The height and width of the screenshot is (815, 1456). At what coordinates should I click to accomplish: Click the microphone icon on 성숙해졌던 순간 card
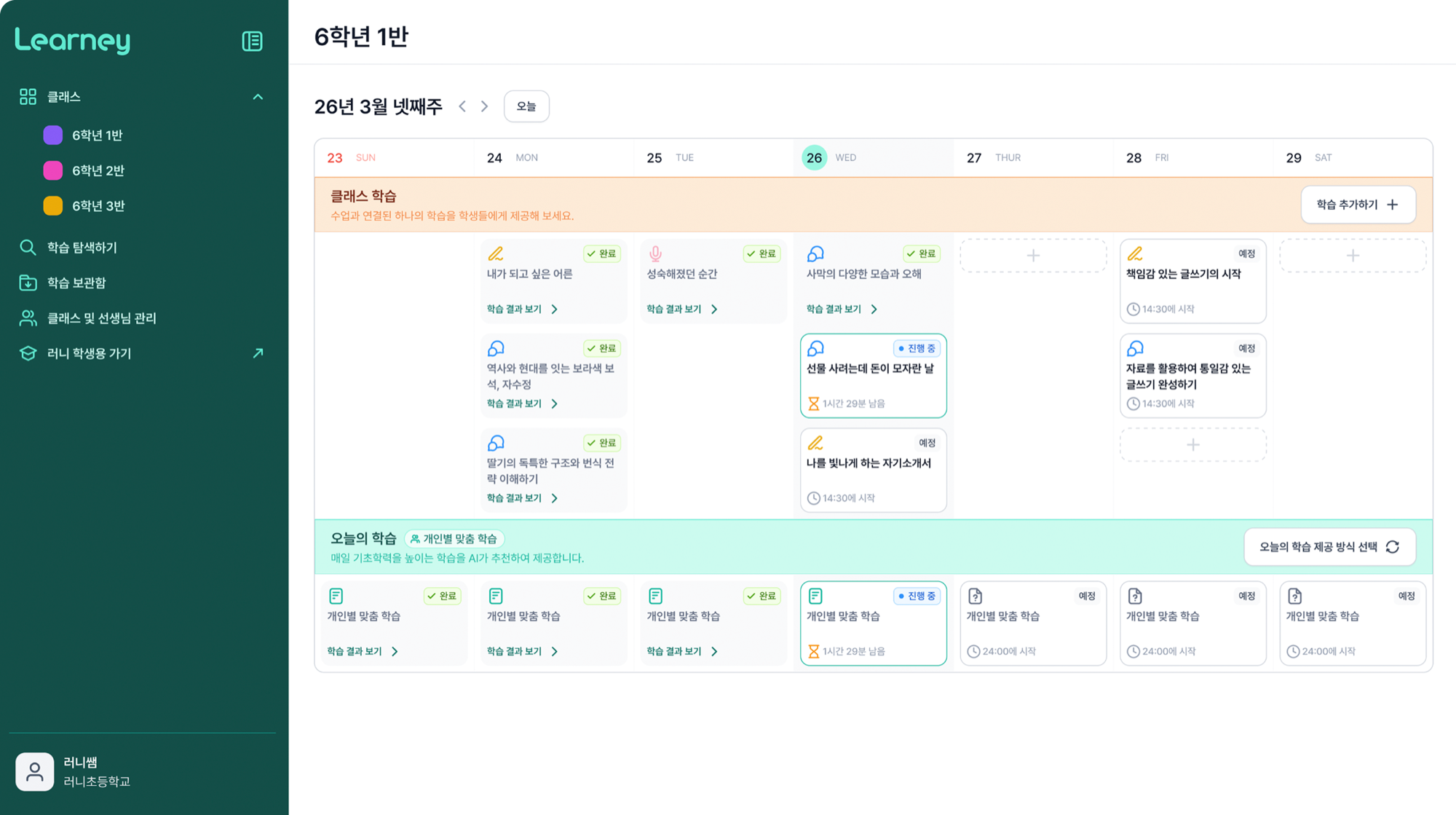click(x=655, y=253)
